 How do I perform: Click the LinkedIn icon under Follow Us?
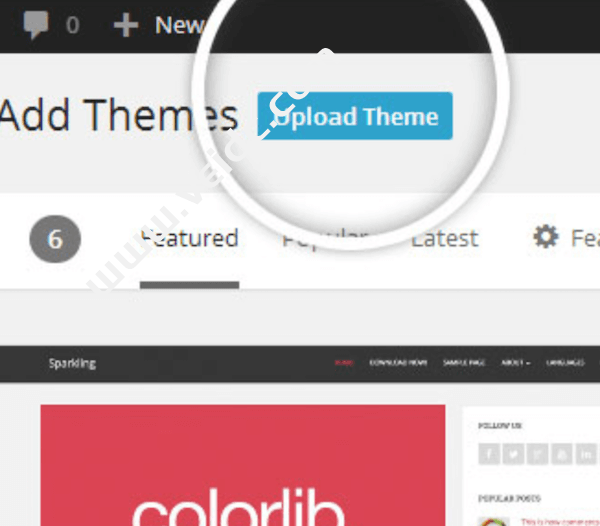(586, 454)
